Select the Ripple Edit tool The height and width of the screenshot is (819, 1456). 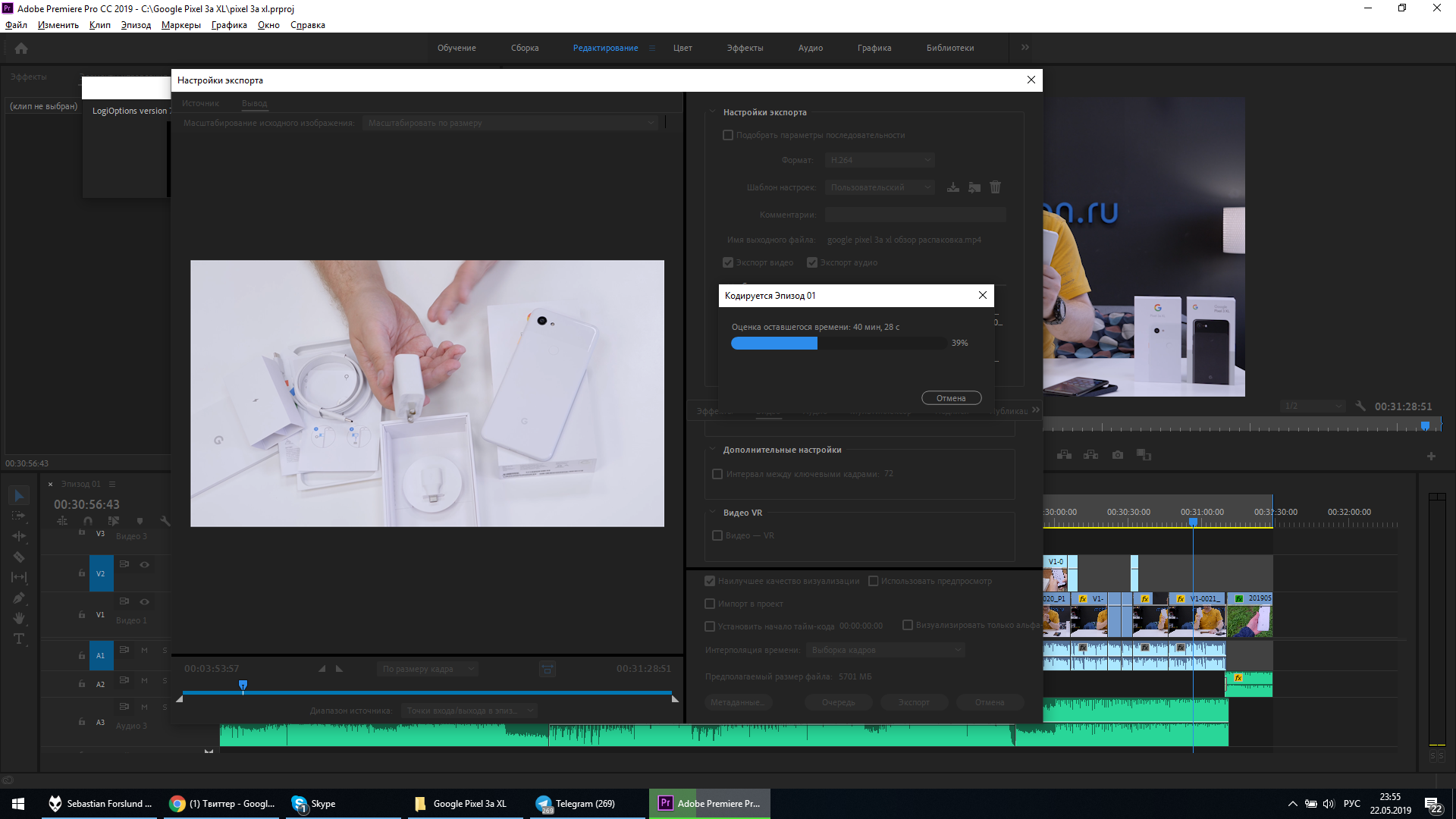[x=19, y=536]
